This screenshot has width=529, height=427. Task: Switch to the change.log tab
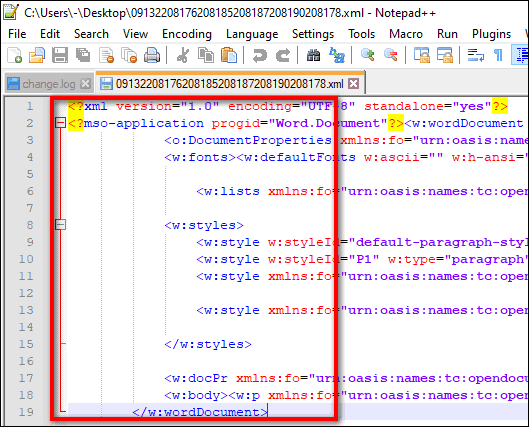click(x=49, y=84)
